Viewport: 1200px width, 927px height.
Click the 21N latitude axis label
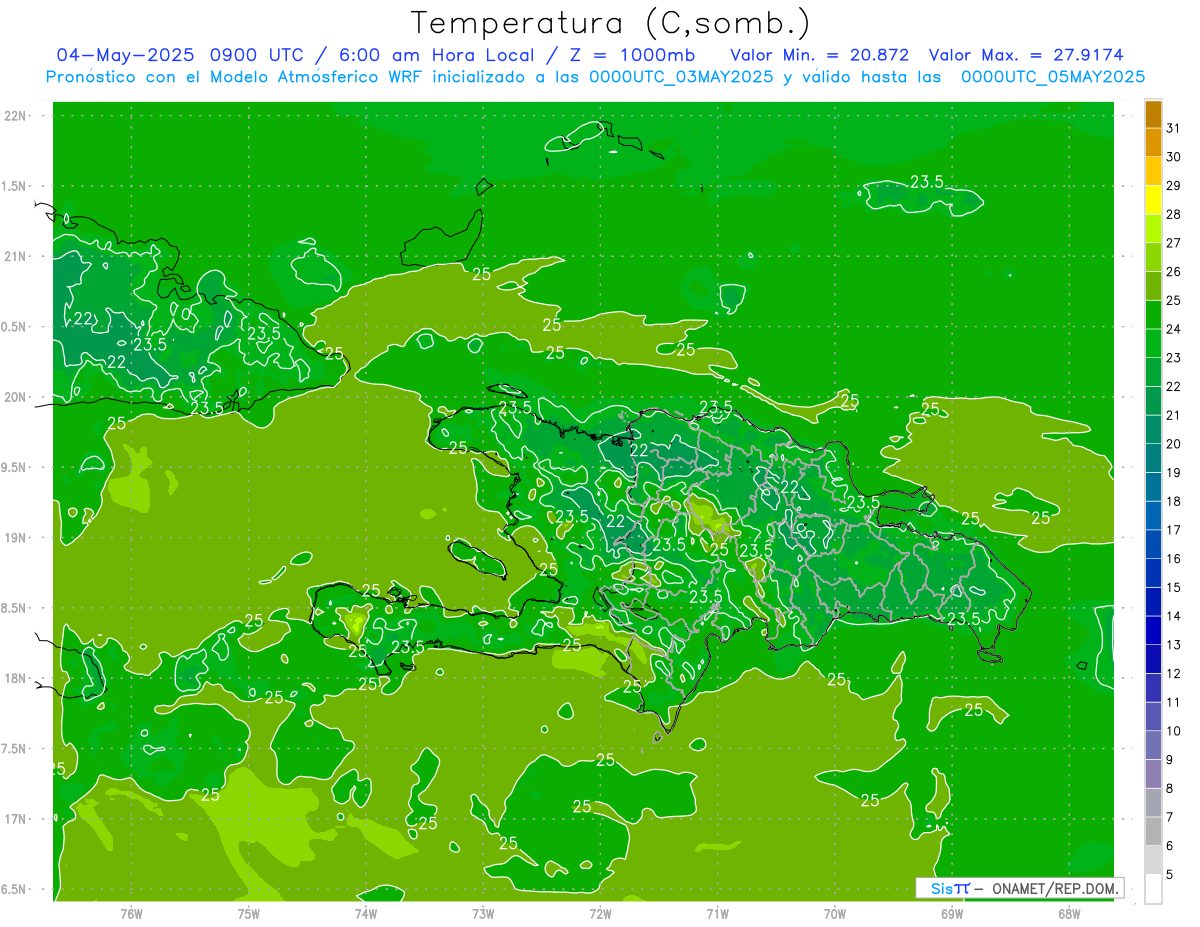tap(14, 256)
